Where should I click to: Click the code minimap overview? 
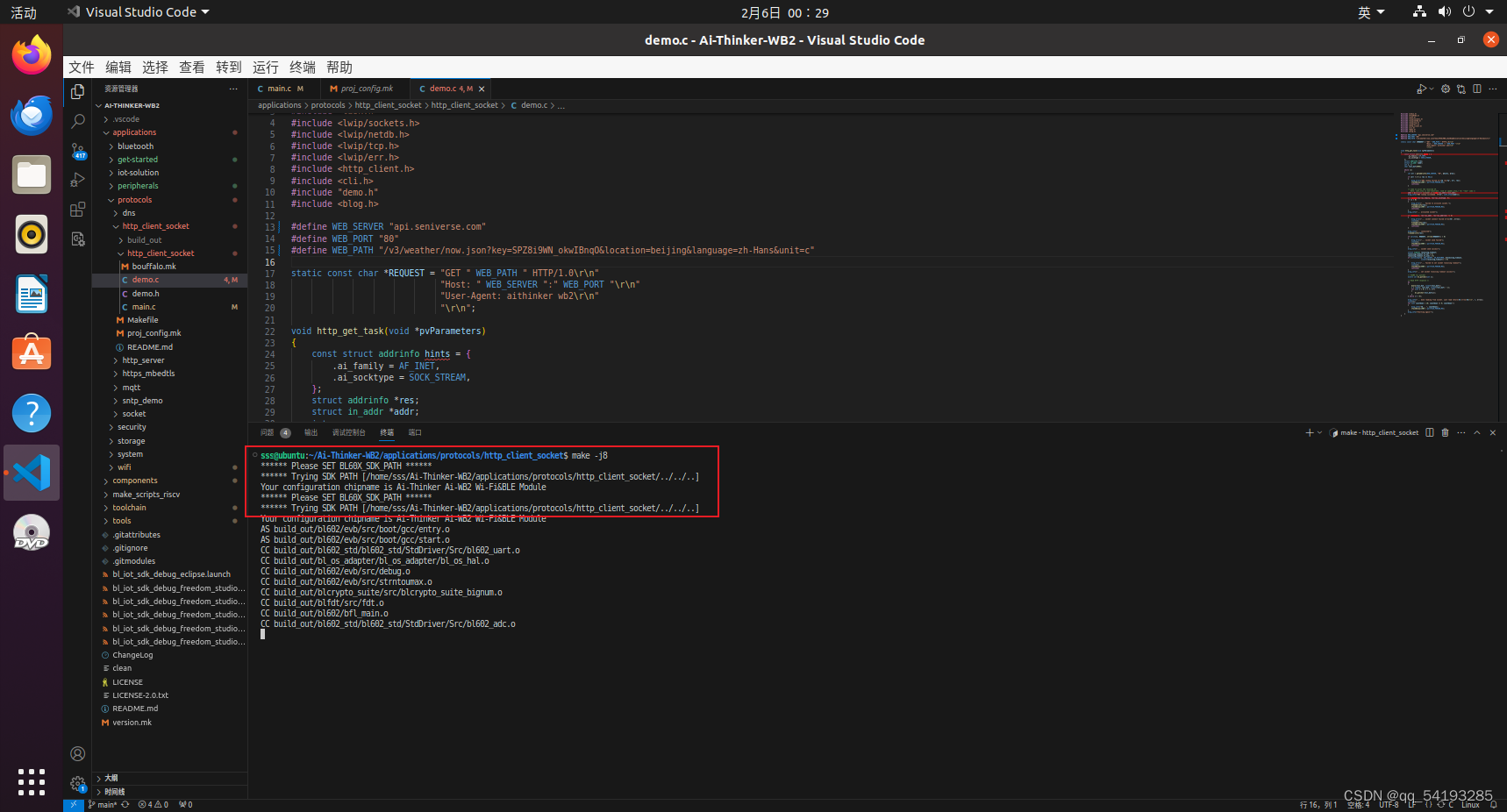[x=1447, y=215]
